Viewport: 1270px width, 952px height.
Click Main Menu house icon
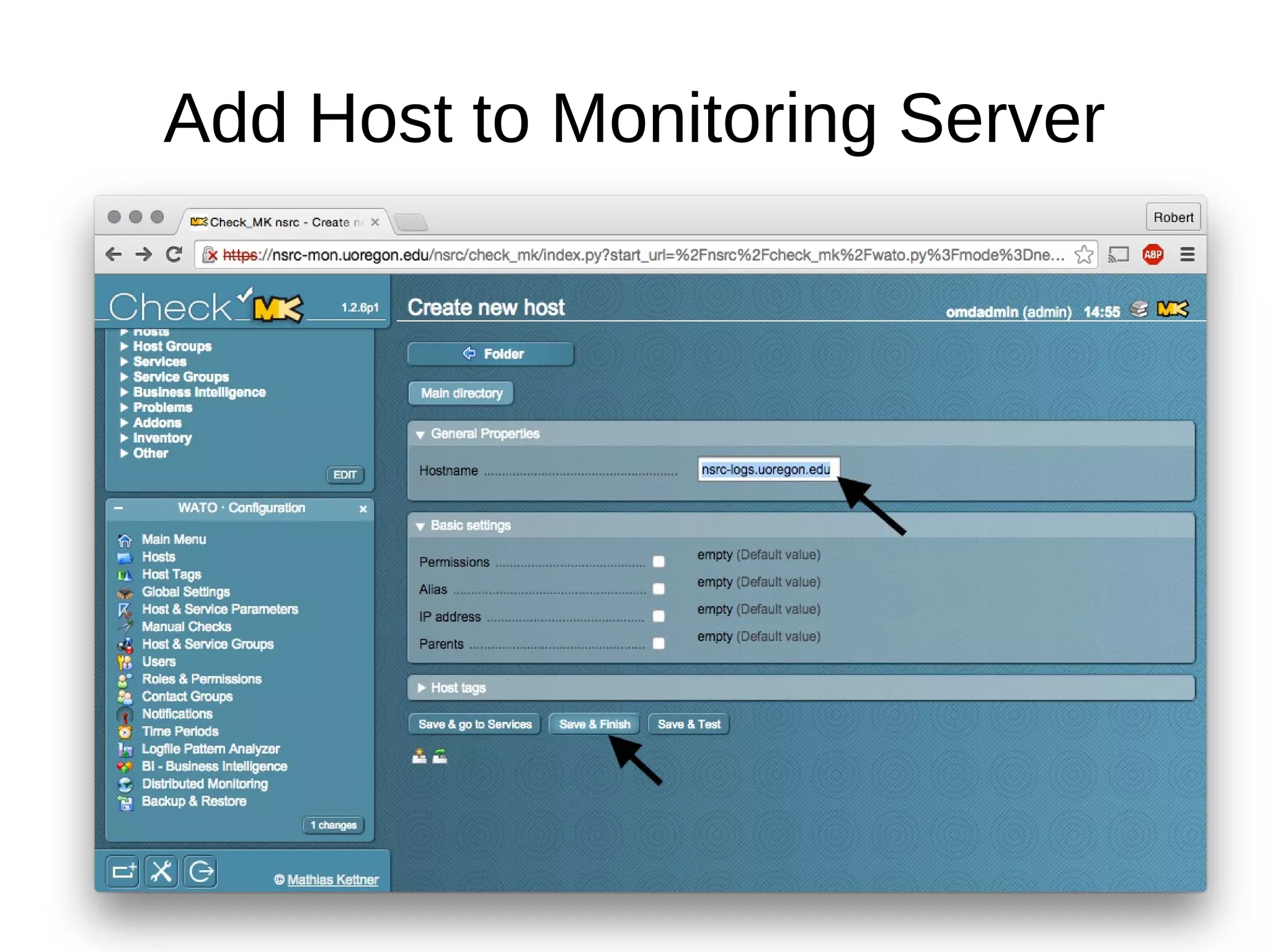tap(125, 540)
